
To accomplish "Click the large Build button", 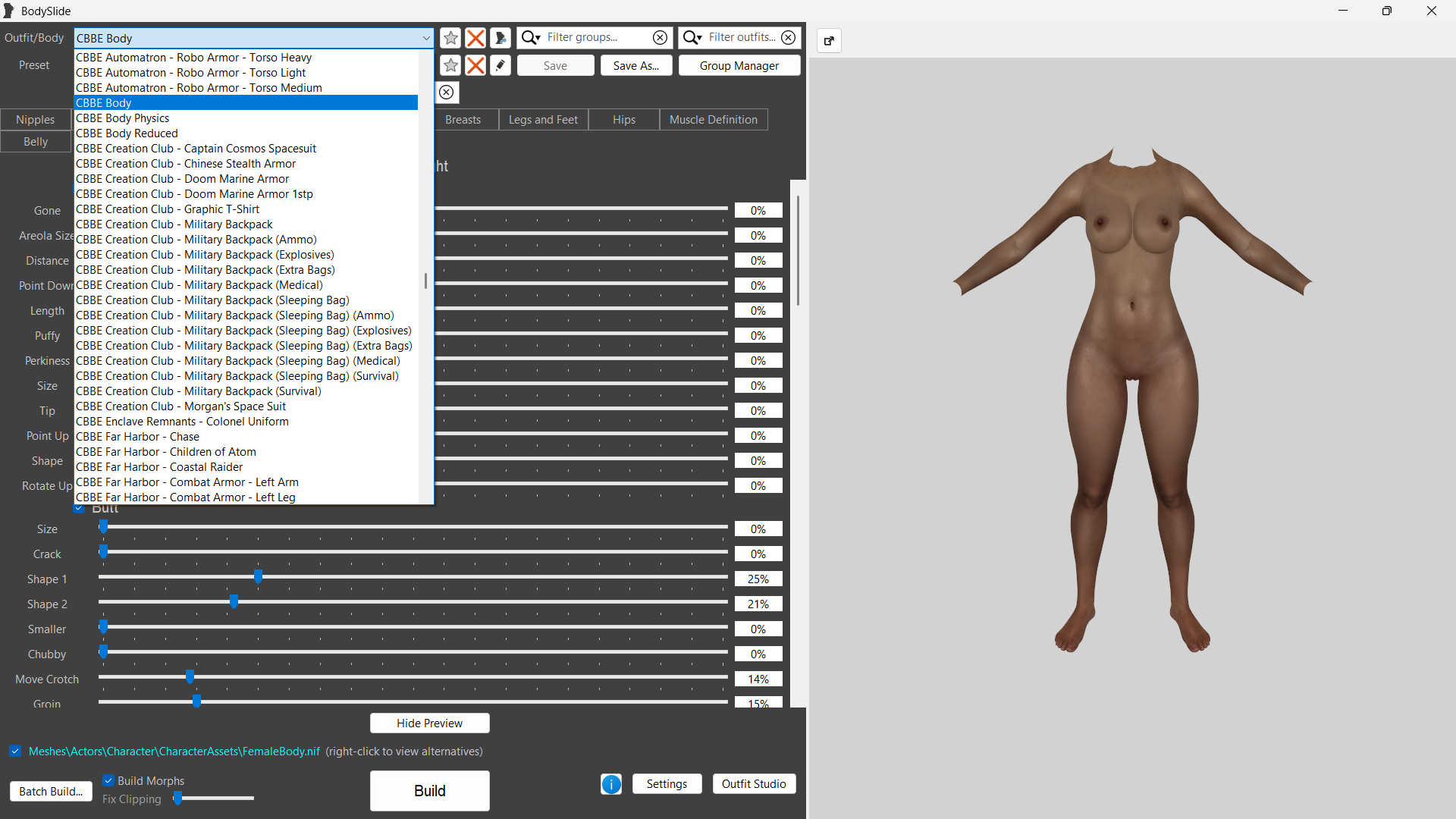I will 429,791.
